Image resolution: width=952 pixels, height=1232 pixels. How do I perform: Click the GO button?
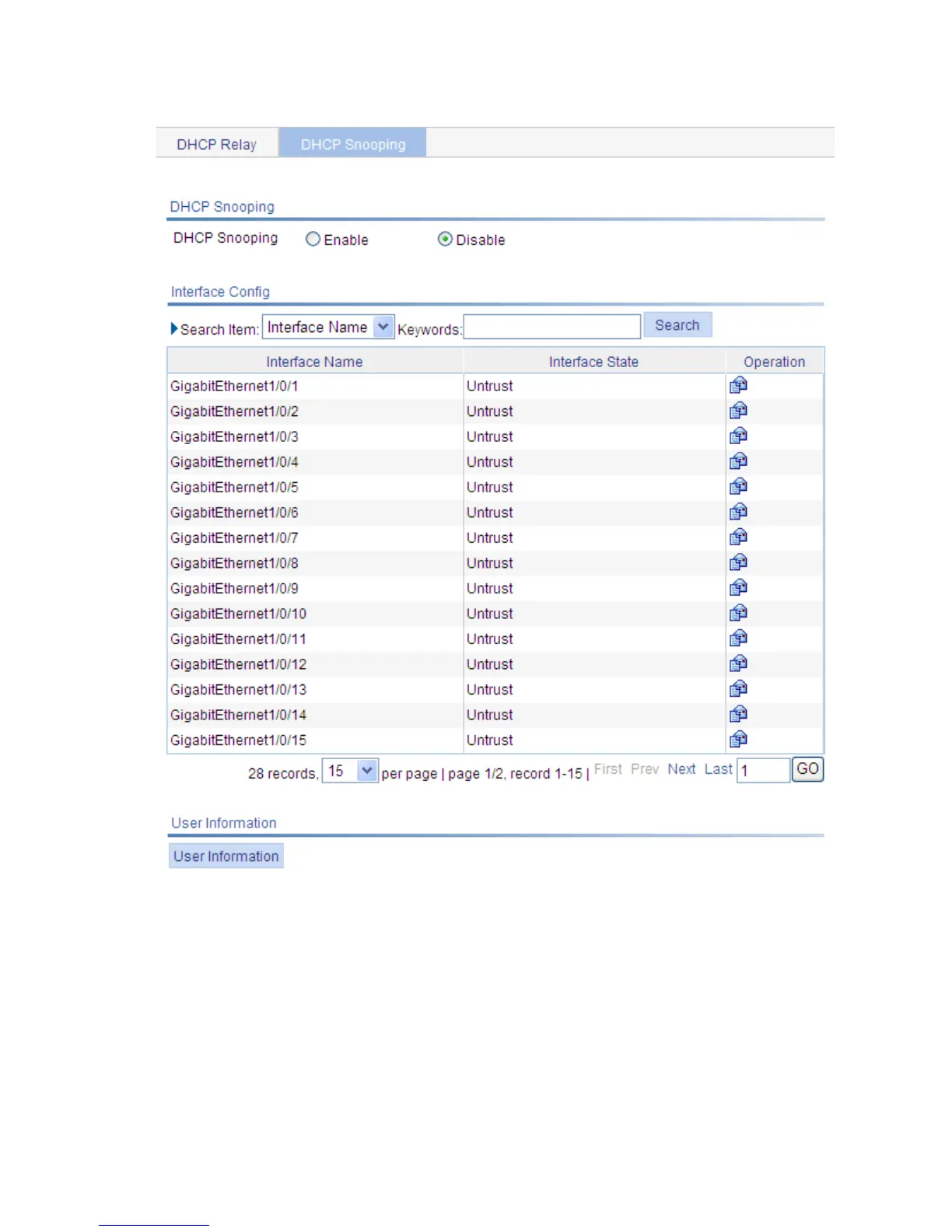[807, 769]
